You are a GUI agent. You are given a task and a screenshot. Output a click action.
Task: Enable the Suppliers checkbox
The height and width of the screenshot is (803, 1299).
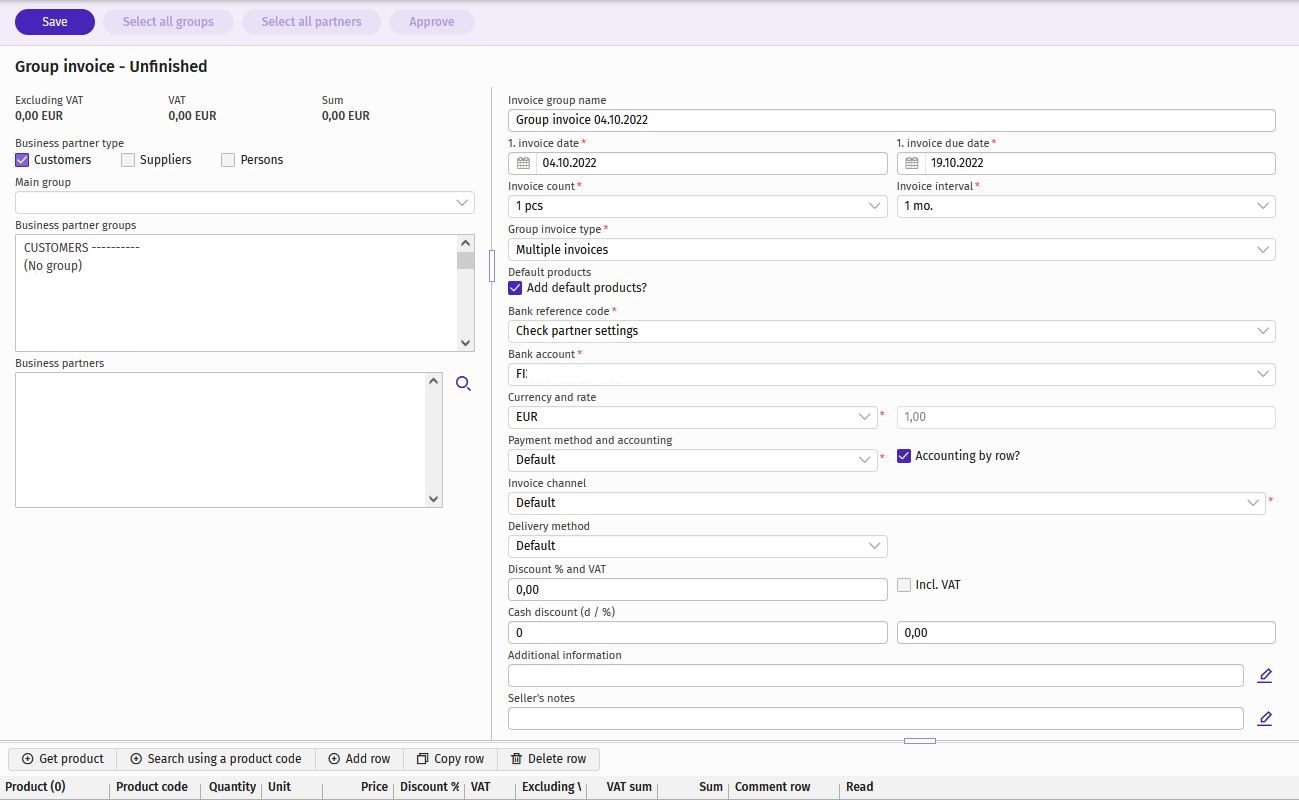click(128, 159)
